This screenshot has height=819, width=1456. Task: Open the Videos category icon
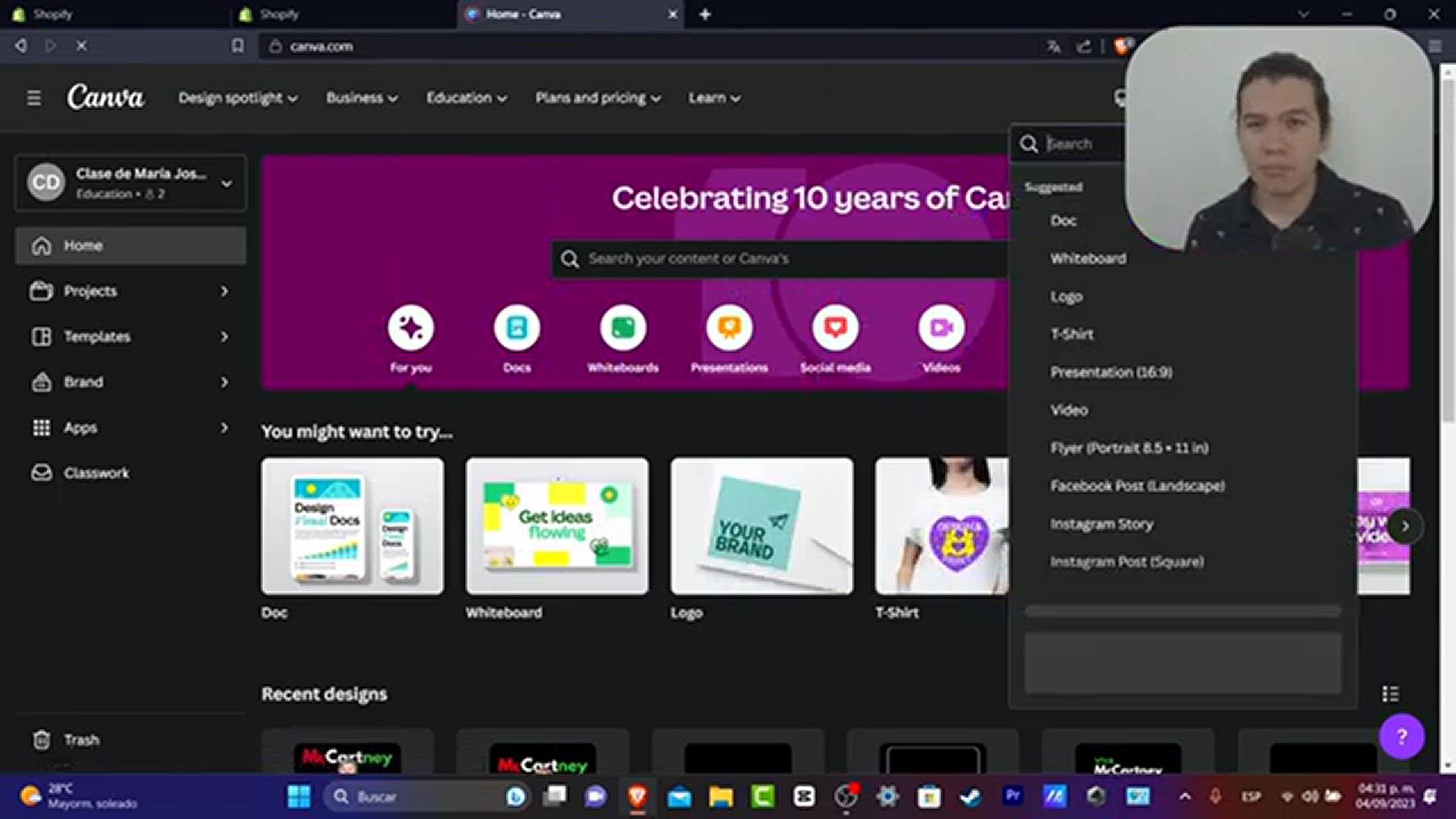tap(942, 328)
